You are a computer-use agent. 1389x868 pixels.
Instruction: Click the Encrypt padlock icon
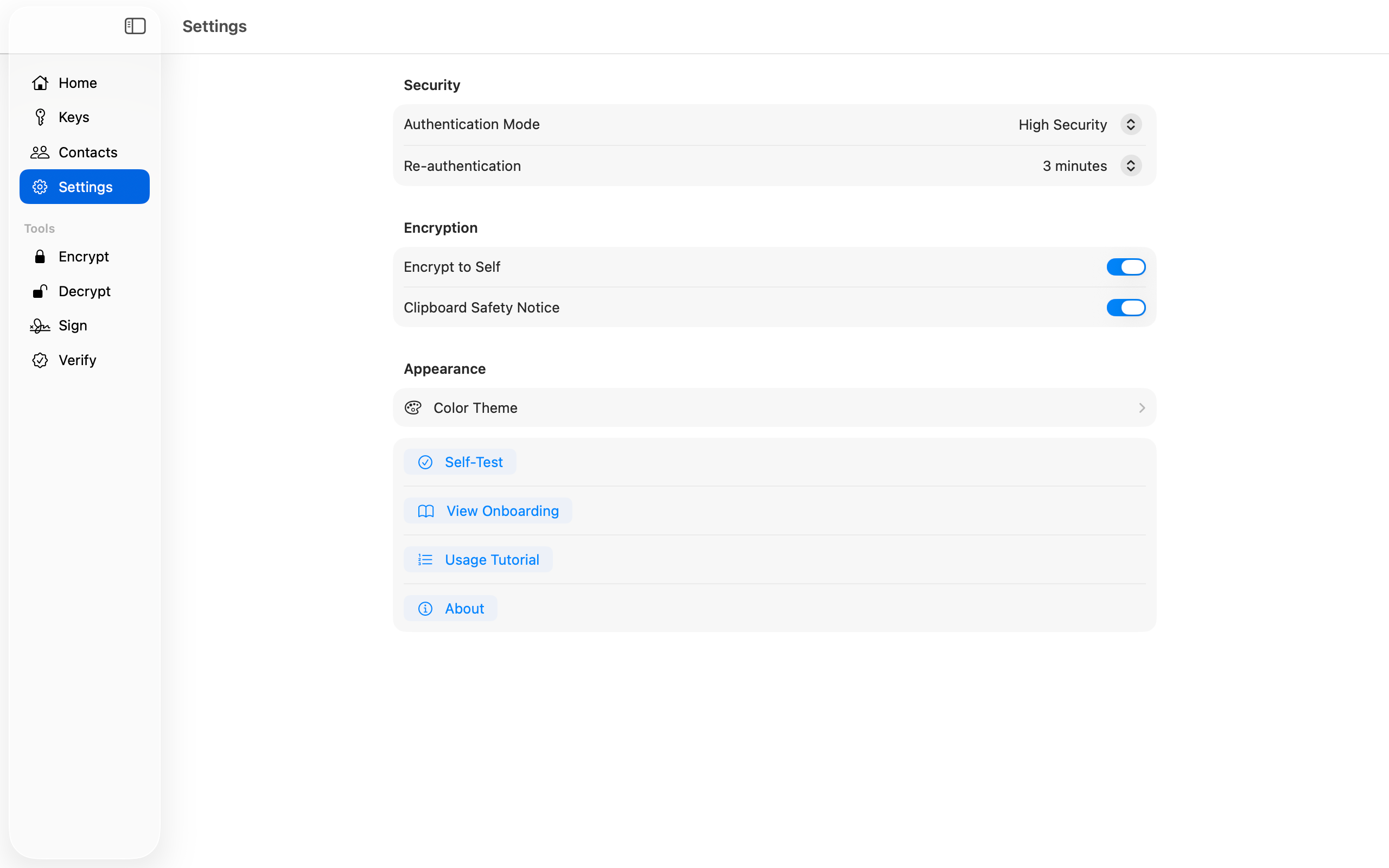[x=40, y=257]
